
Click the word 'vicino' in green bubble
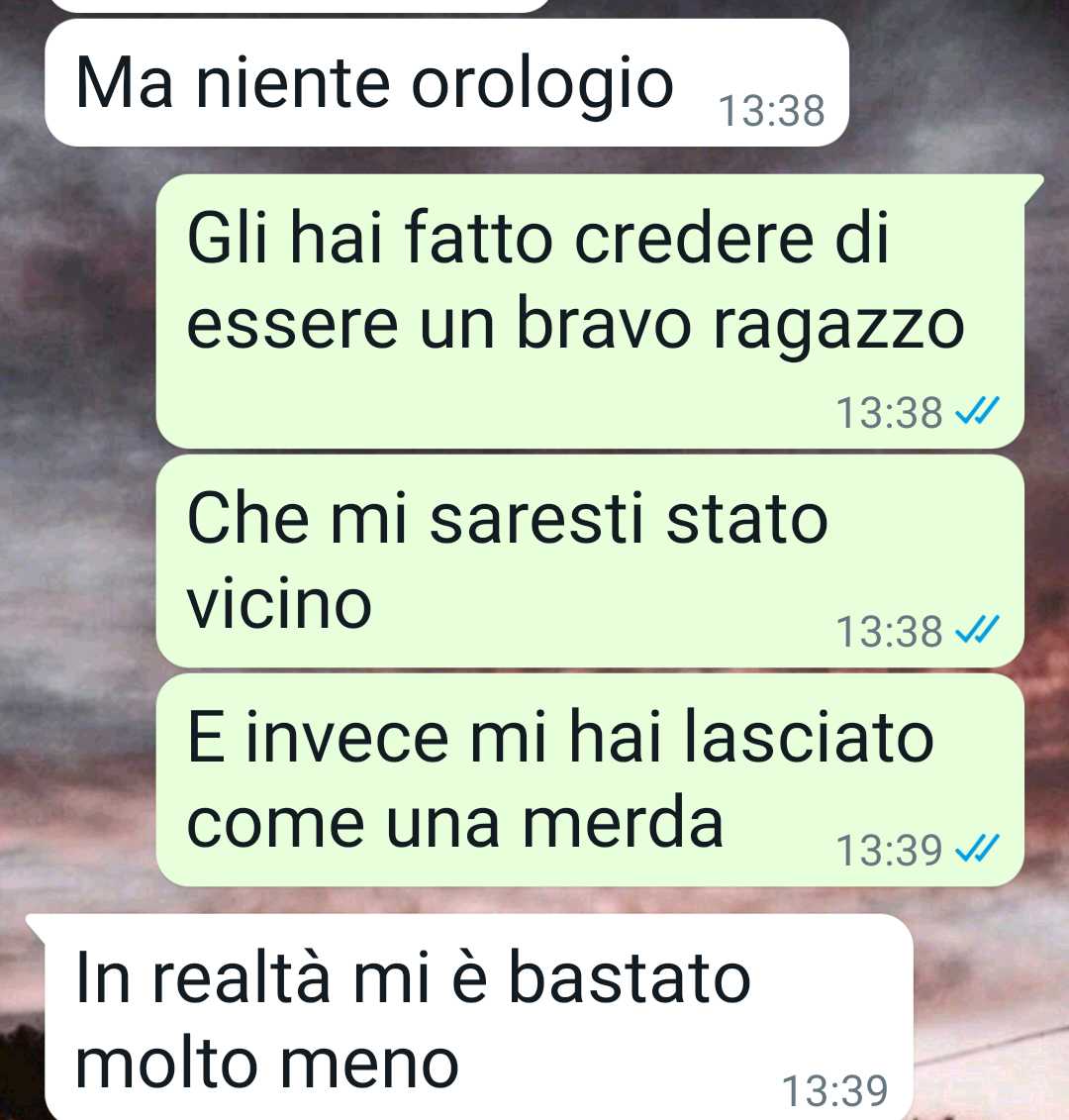[279, 603]
